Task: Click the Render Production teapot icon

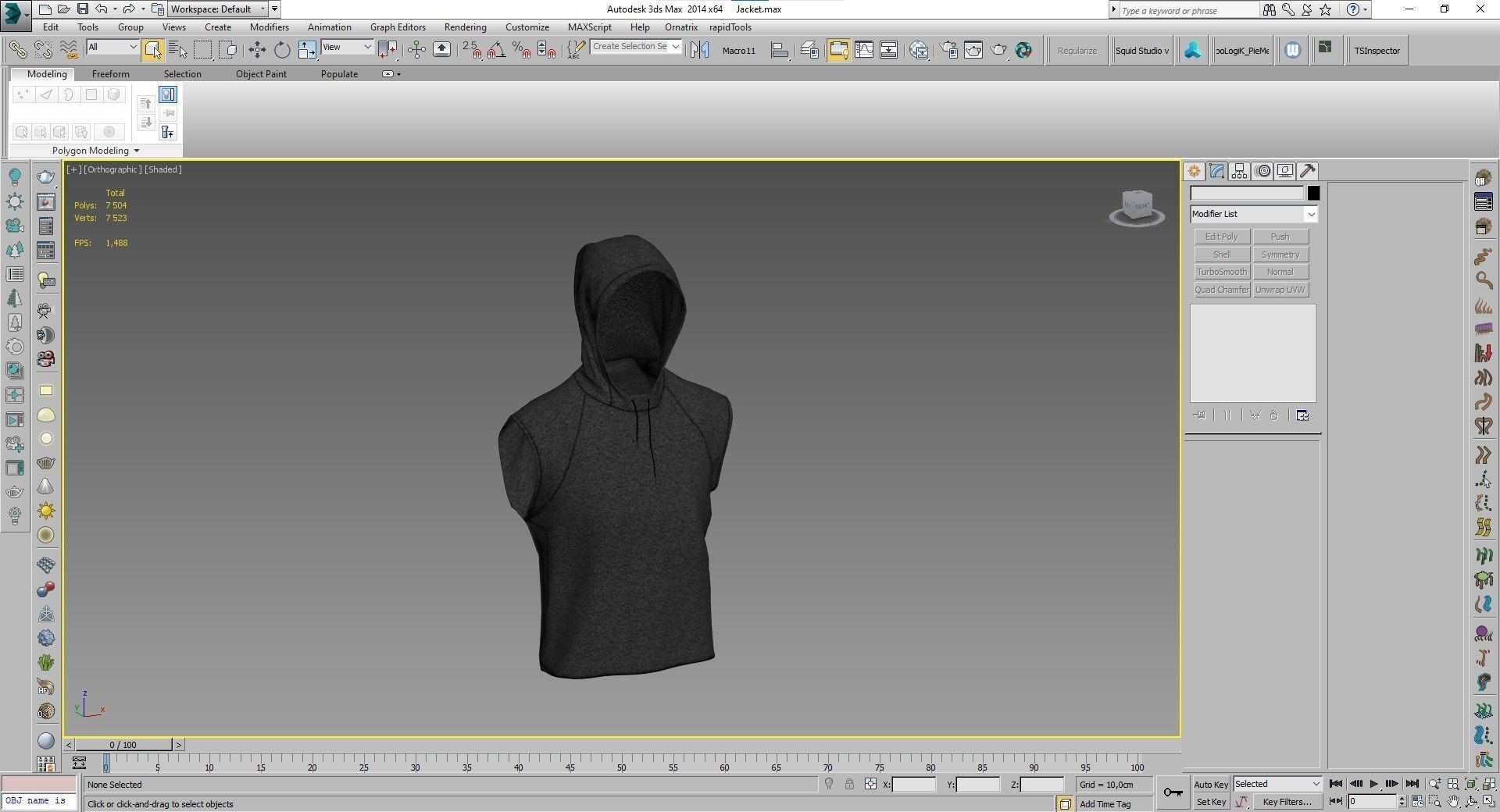Action: [x=999, y=51]
